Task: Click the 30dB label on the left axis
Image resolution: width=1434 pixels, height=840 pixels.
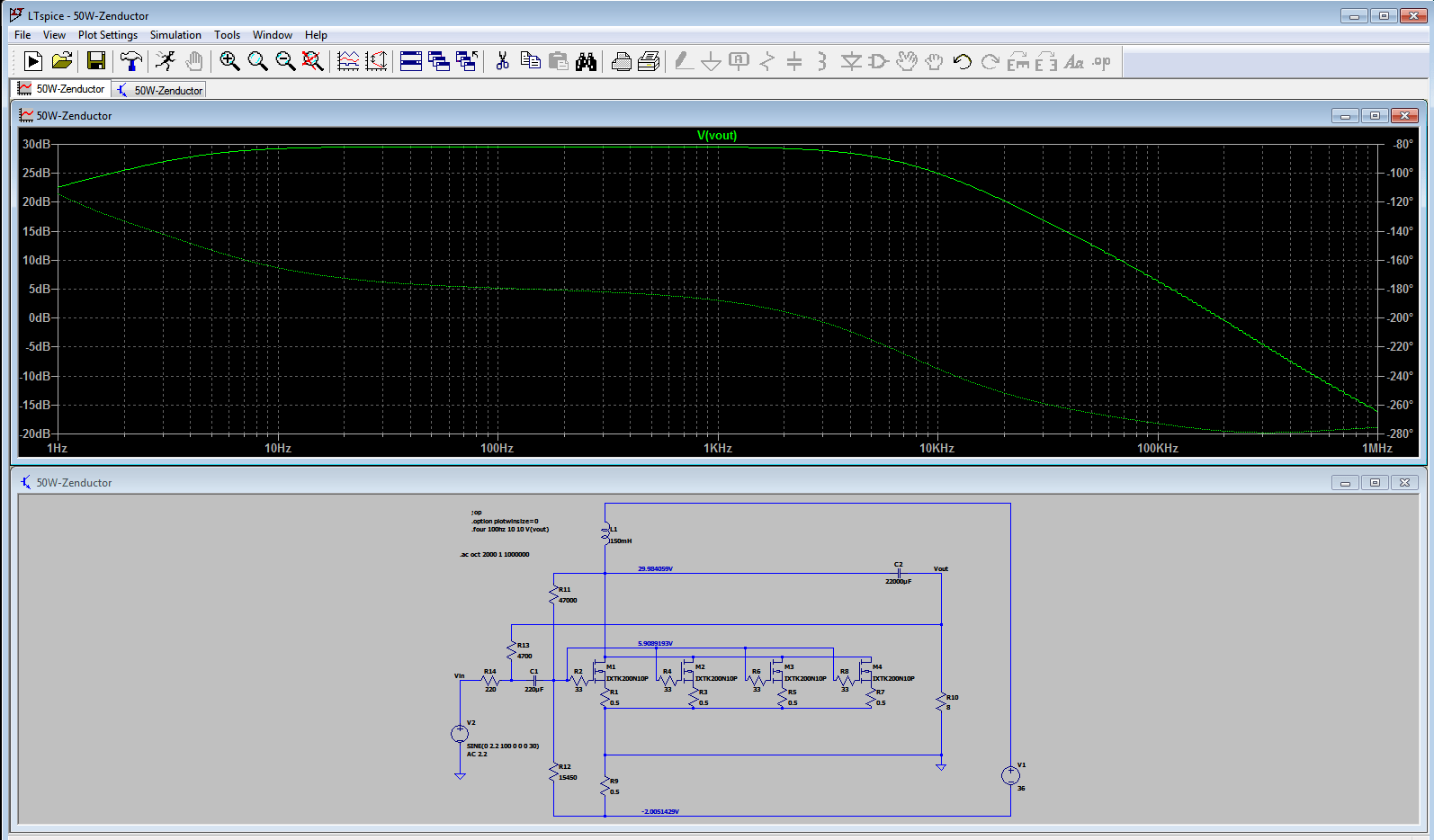Action: [36, 145]
